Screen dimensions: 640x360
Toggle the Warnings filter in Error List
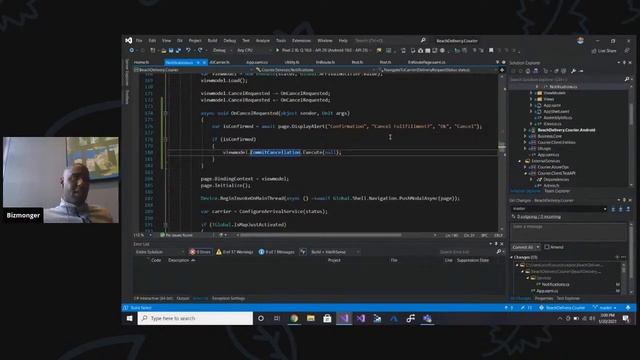[234, 252]
